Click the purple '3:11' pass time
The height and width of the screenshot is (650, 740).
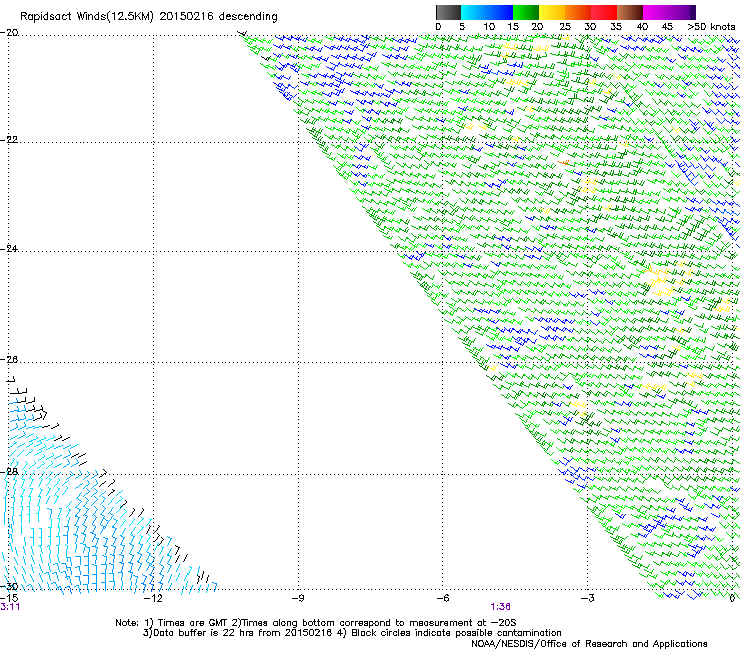click(x=10, y=607)
